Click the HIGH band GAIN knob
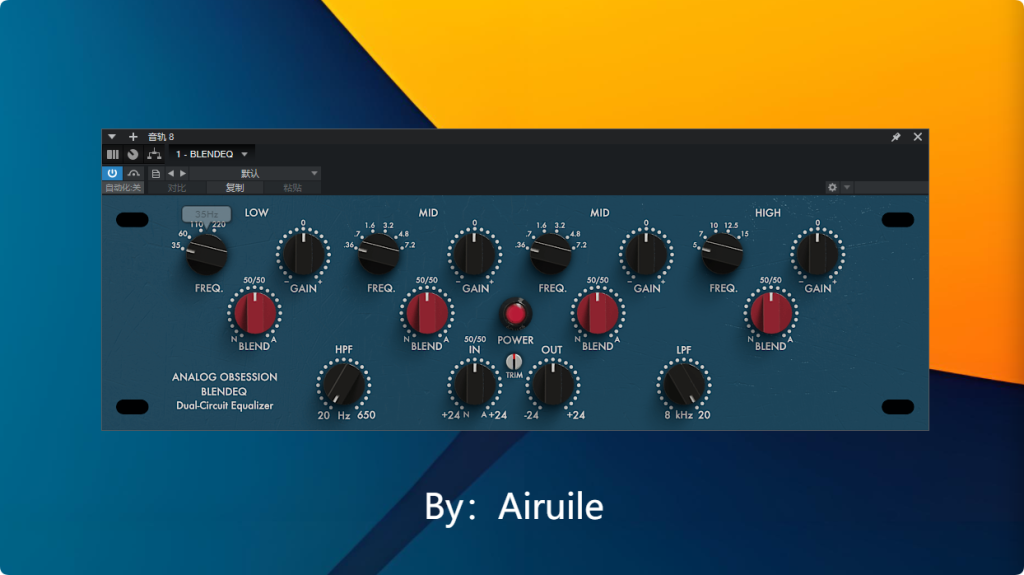 818,254
